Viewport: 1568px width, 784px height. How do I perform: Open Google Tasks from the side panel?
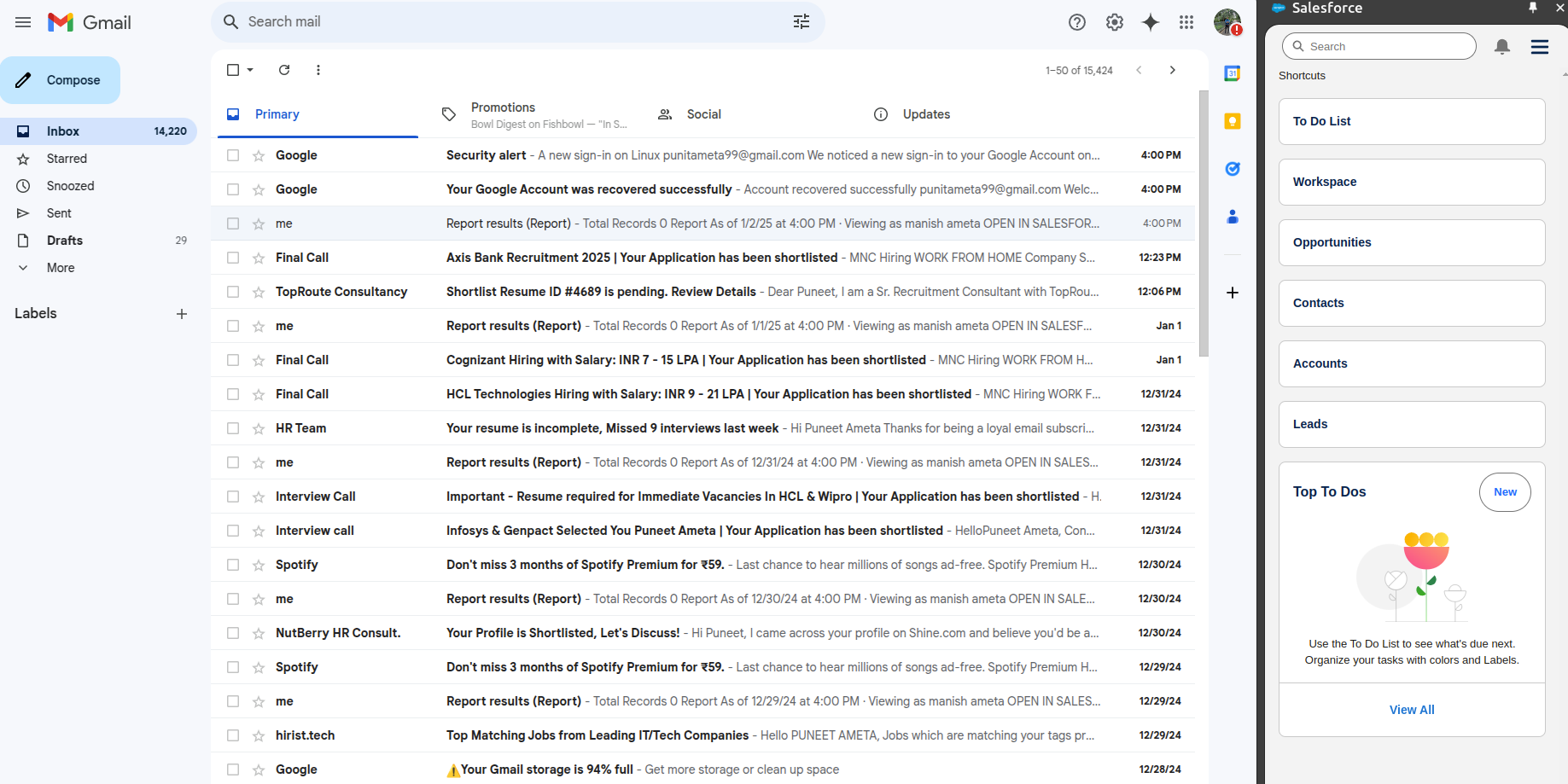(1232, 168)
